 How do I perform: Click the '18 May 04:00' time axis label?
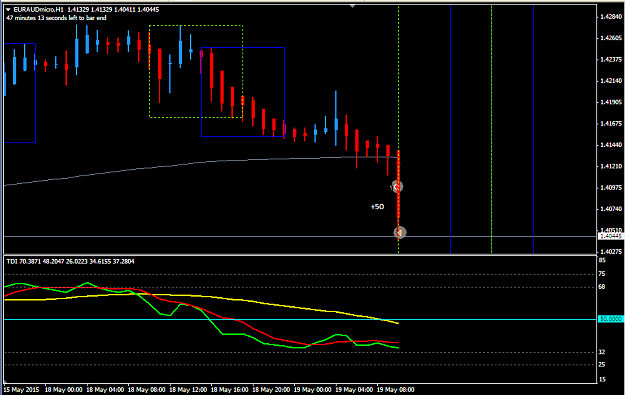click(x=105, y=389)
